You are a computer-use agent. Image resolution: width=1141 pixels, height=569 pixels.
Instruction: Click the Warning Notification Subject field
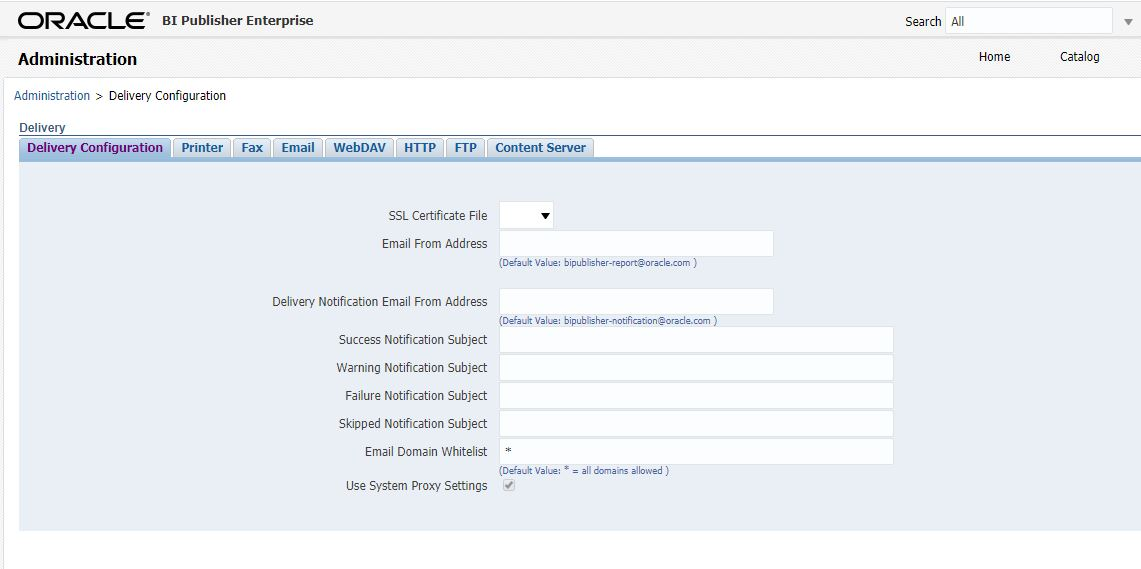[x=696, y=367]
